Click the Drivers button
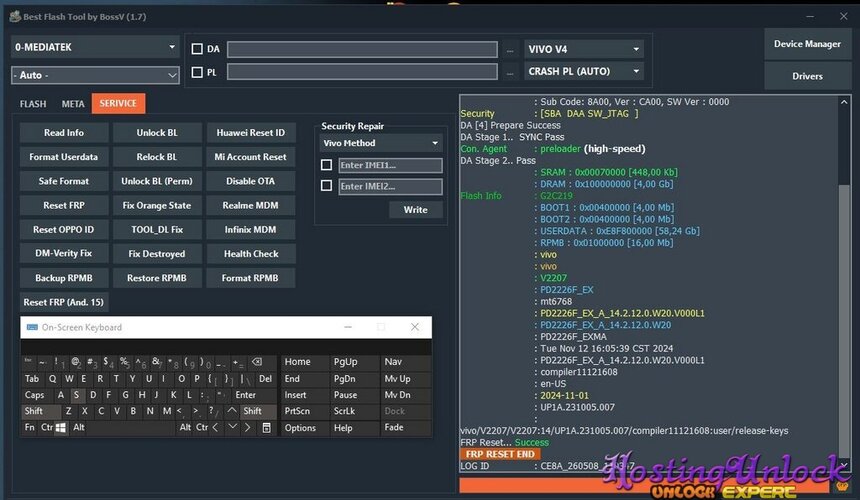Viewport: 860px width, 500px height. (x=807, y=76)
